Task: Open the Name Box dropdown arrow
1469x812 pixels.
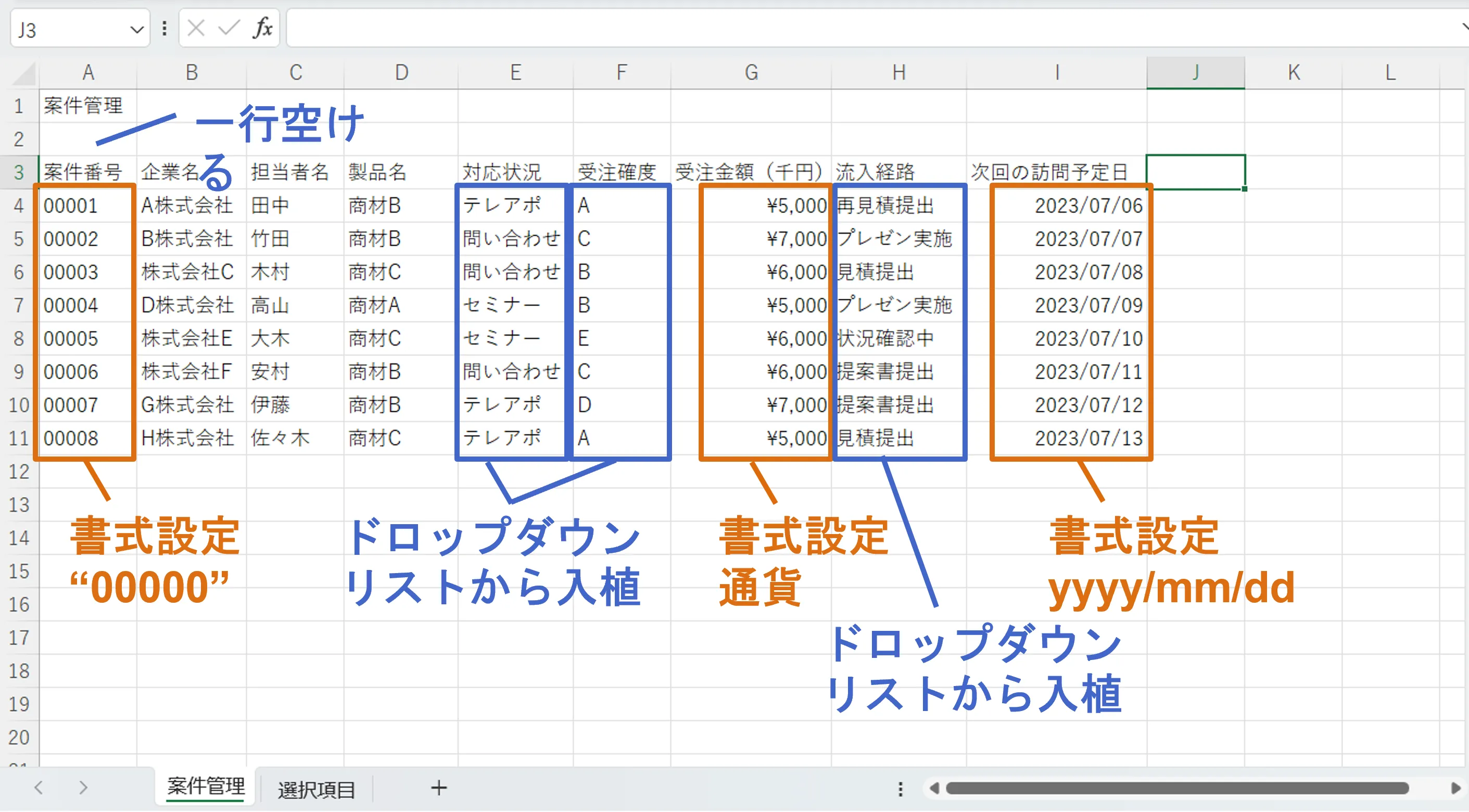Action: pos(136,29)
